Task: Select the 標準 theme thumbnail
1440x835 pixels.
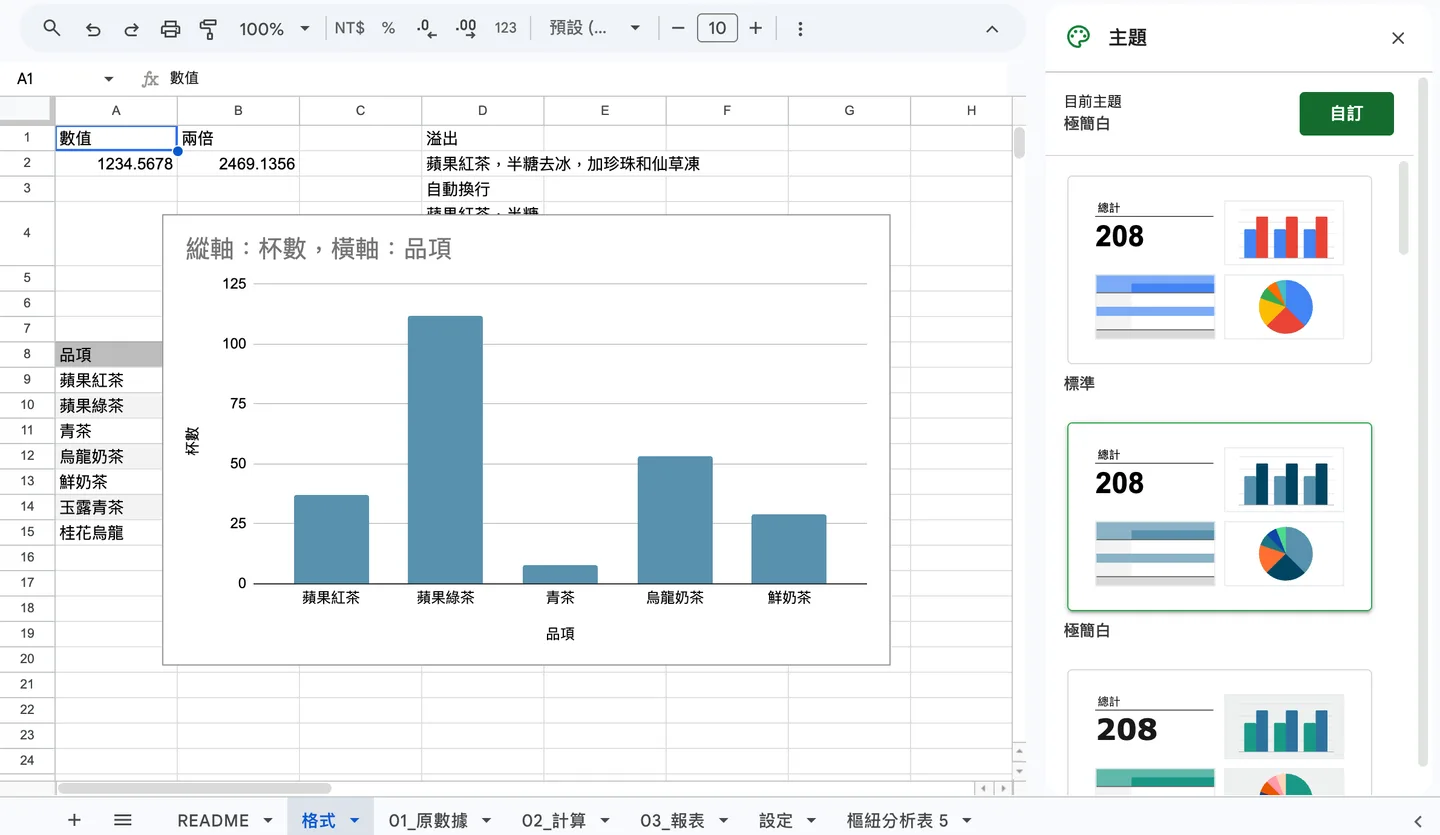Action: click(1219, 270)
